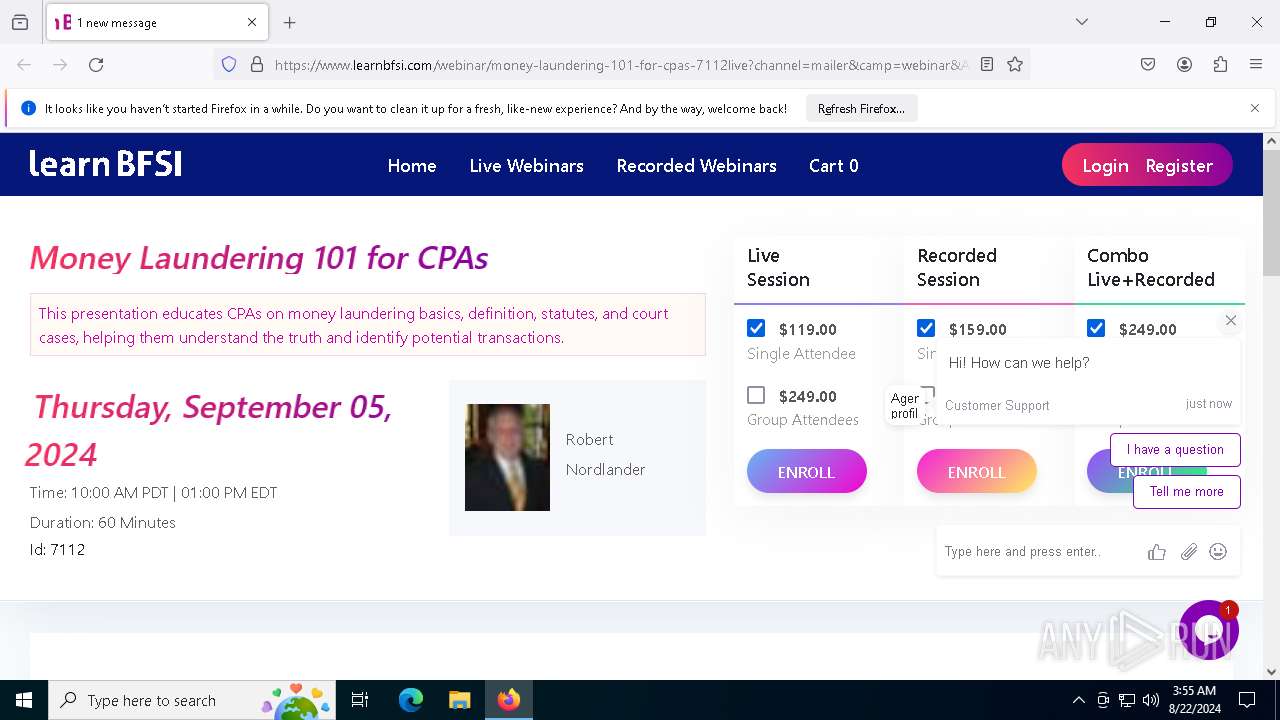The height and width of the screenshot is (720, 1280).
Task: Close the '1 new message' tab
Action: [x=252, y=22]
